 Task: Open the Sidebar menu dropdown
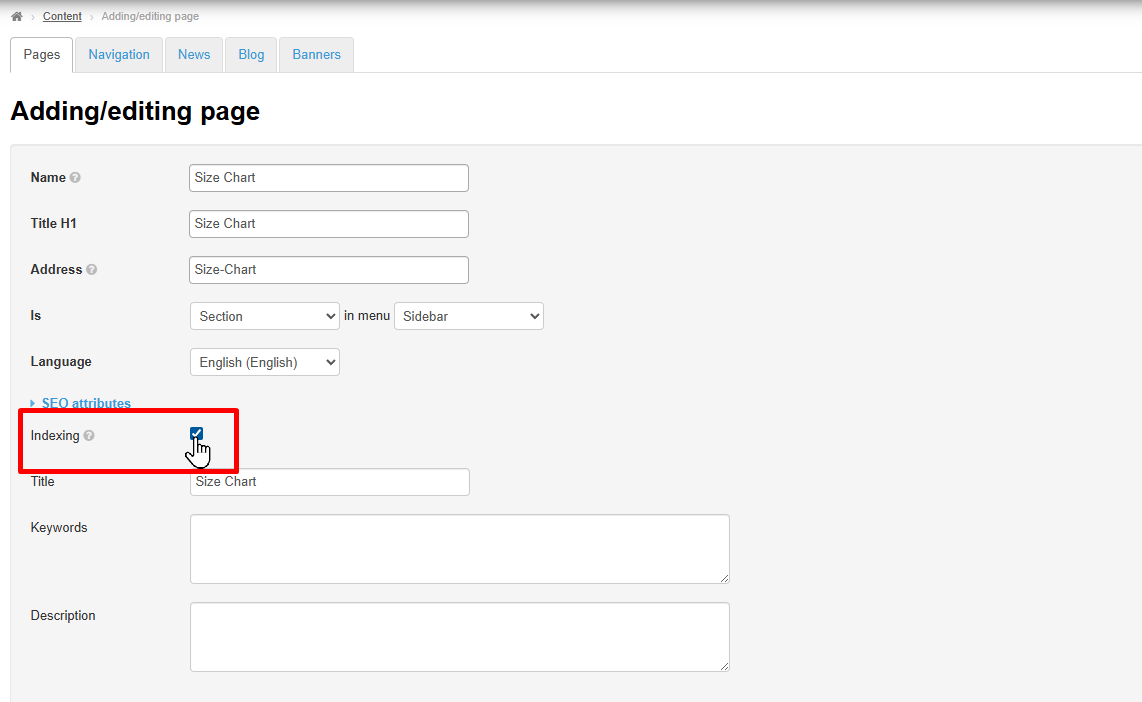(x=468, y=316)
